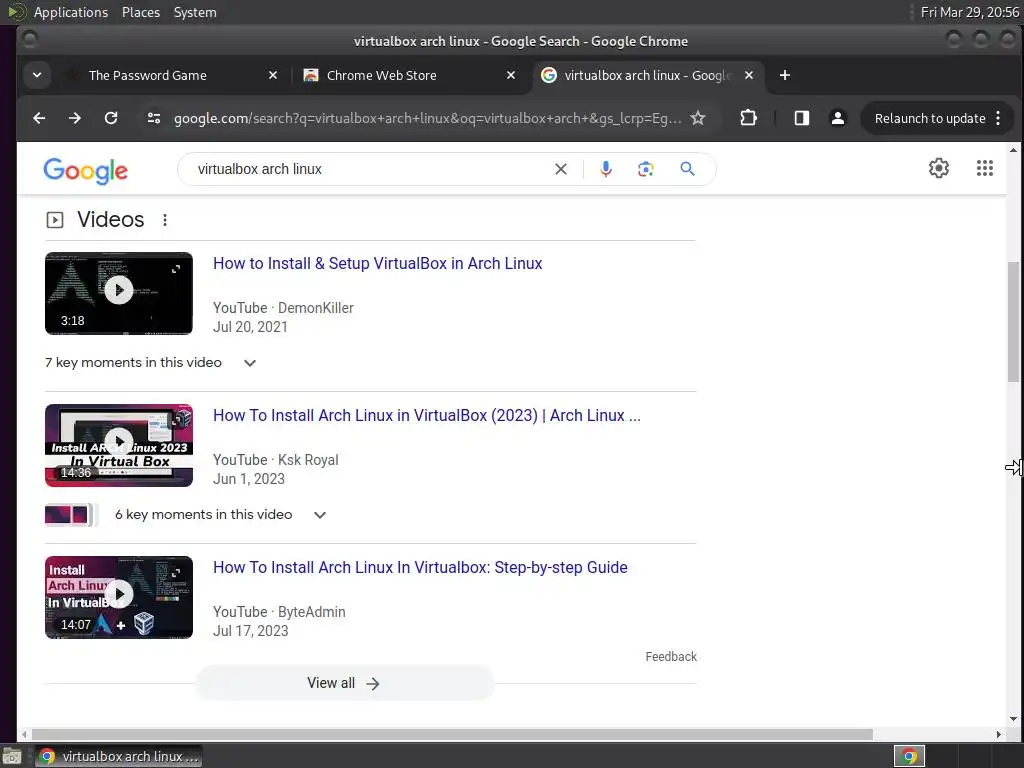Click the clock showing Fri Mar 29, 20:56
The height and width of the screenshot is (768, 1024).
[969, 12]
